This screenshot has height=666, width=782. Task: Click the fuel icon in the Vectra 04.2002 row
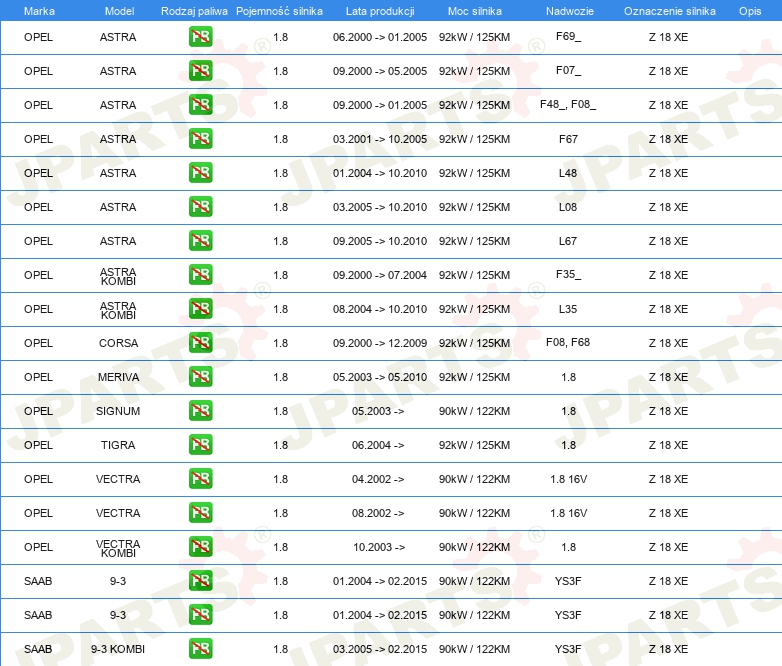200,478
